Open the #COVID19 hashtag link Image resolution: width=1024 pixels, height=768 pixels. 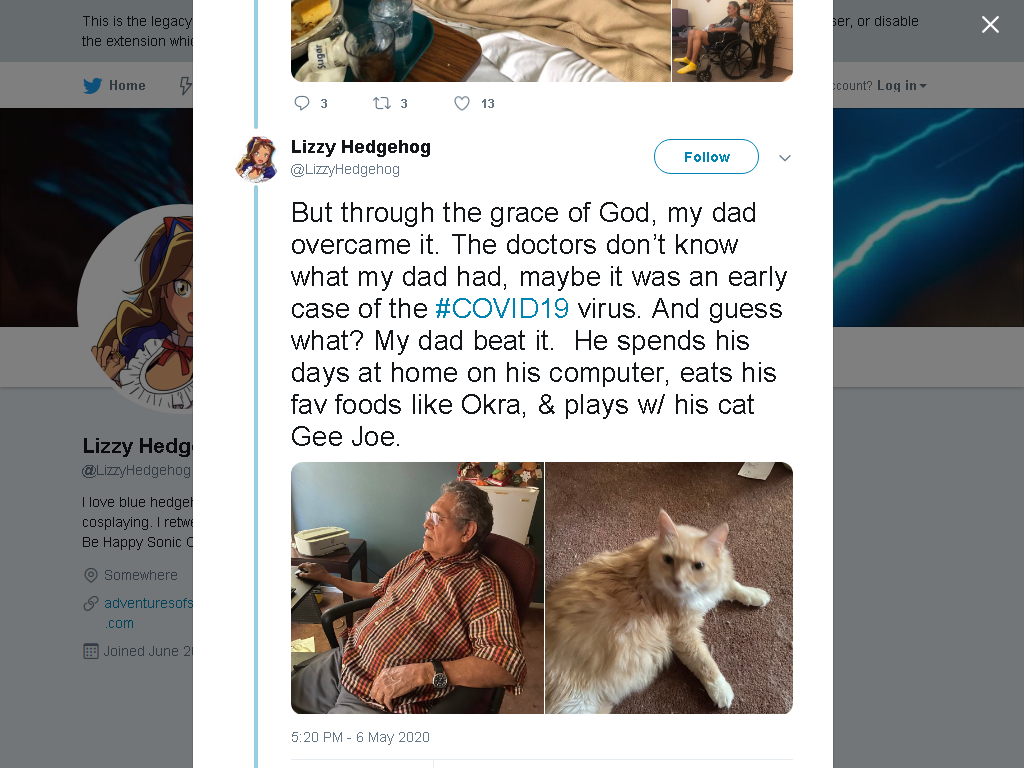[502, 308]
